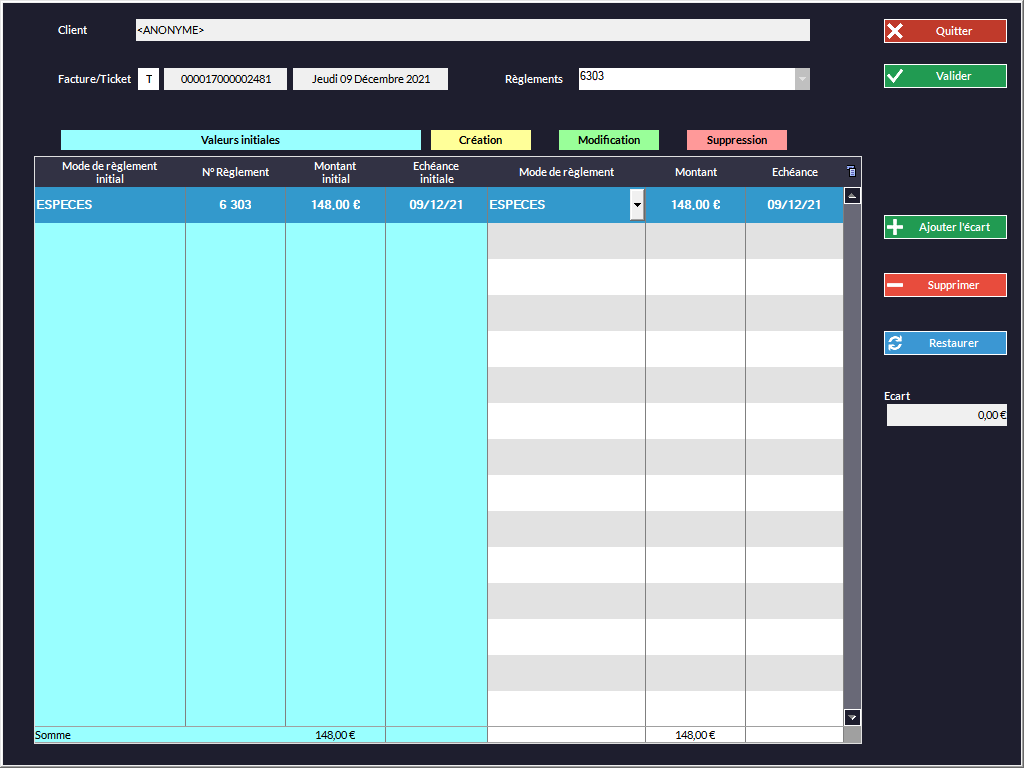Sort by the Montant column header
The image size is (1024, 768).
coord(695,172)
